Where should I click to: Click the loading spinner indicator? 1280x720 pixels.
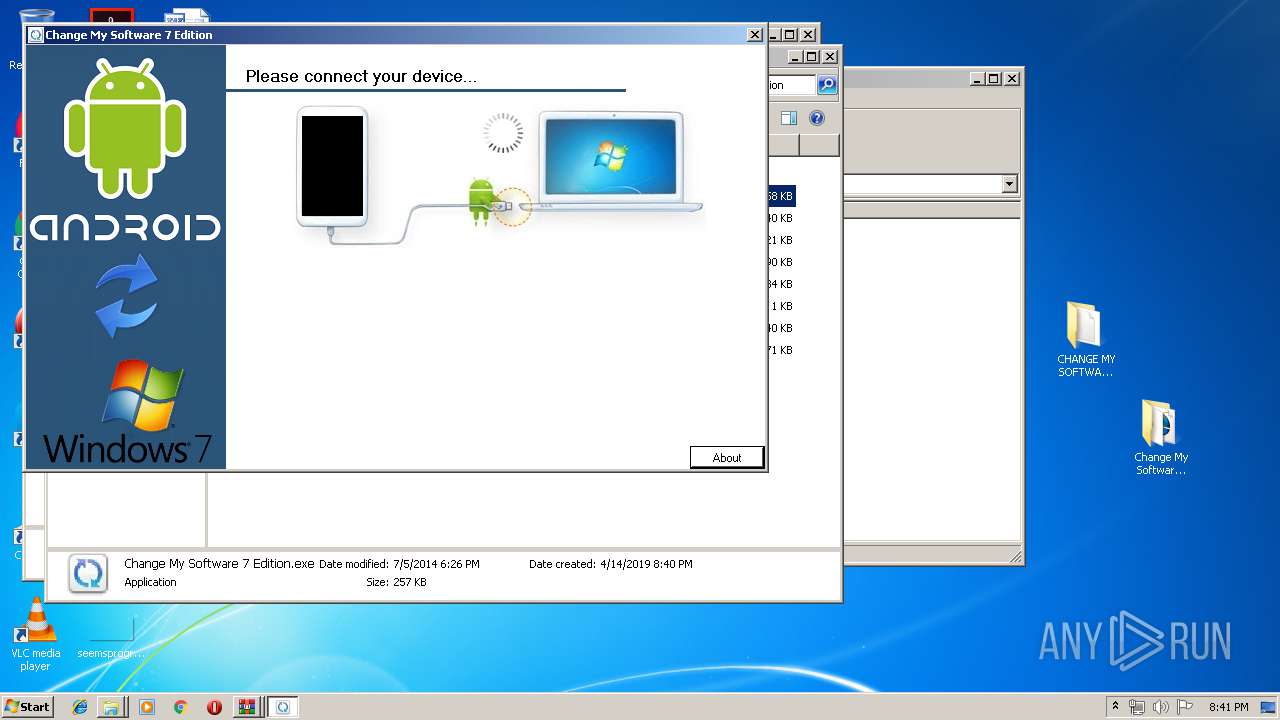(503, 132)
